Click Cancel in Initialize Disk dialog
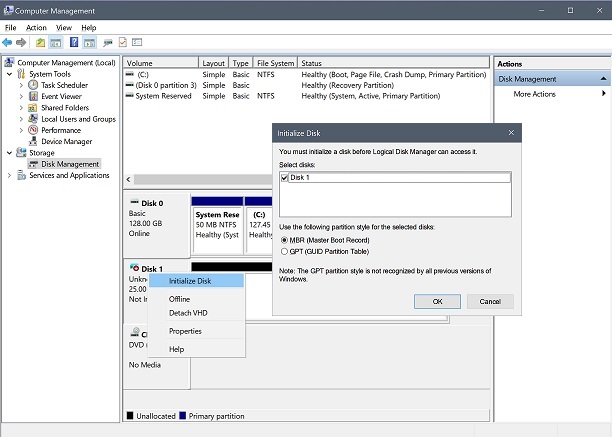This screenshot has width=612, height=437. point(490,301)
